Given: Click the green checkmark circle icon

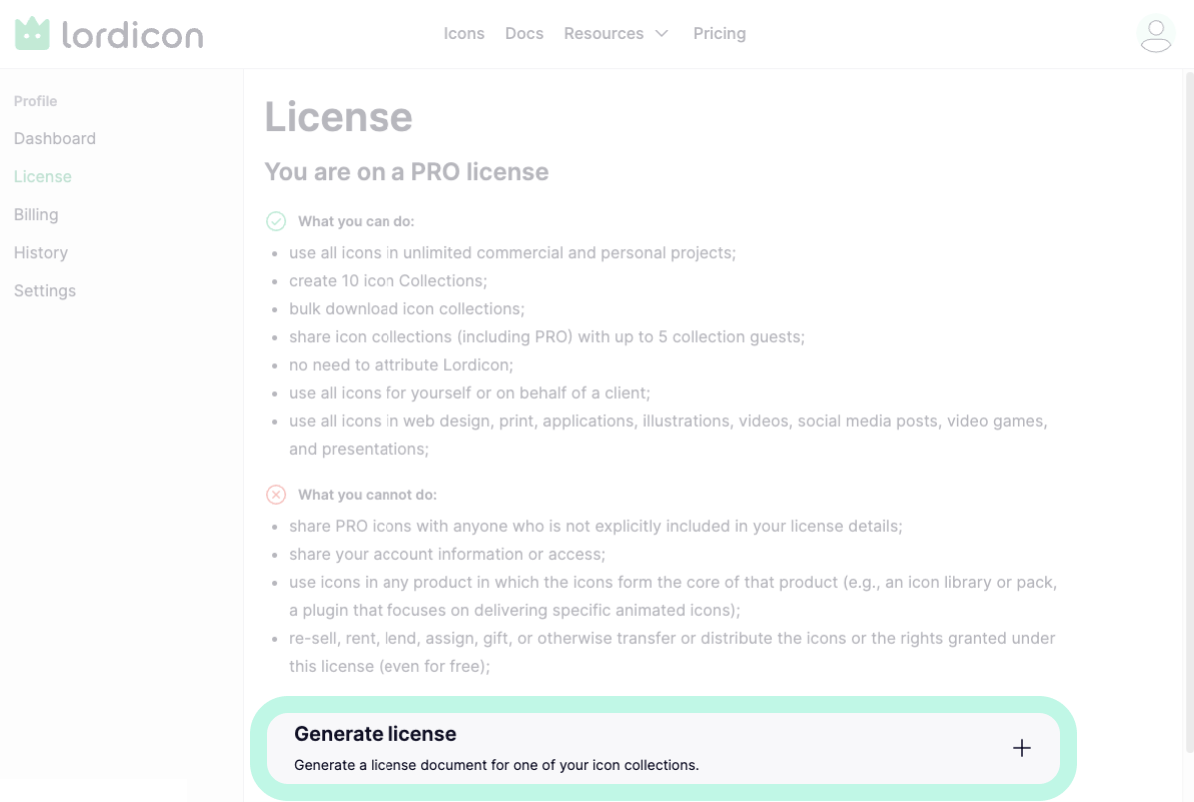Looking at the screenshot, I should (276, 221).
